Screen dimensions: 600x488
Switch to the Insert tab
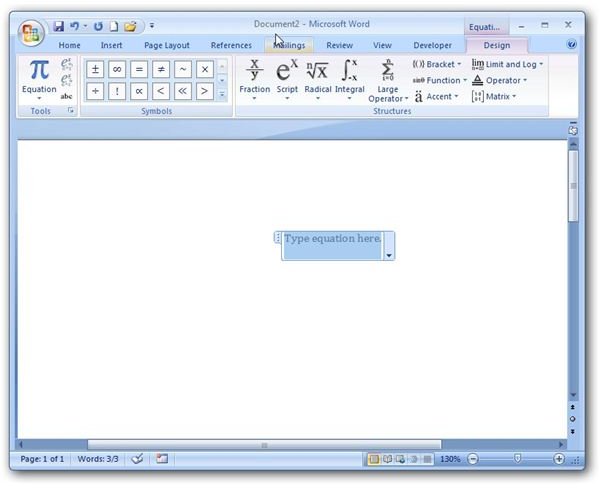[111, 45]
